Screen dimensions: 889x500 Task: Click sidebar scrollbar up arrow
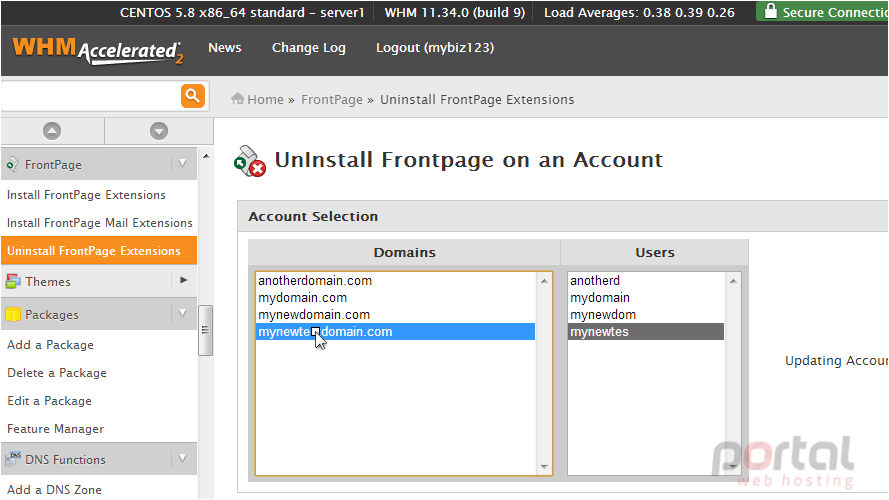click(206, 156)
